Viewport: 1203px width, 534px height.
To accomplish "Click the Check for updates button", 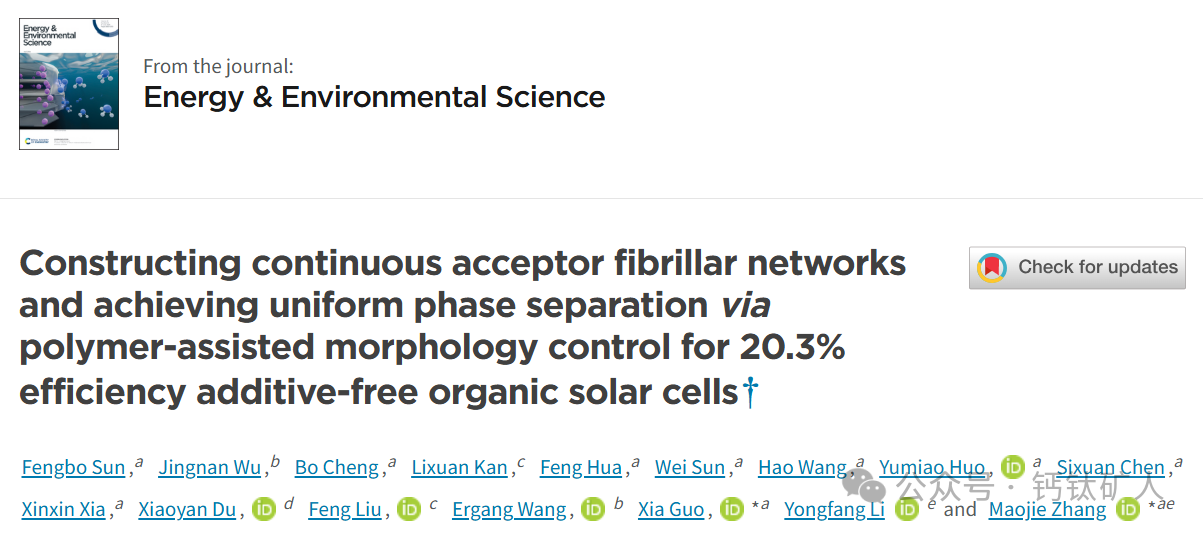I will 1077,268.
